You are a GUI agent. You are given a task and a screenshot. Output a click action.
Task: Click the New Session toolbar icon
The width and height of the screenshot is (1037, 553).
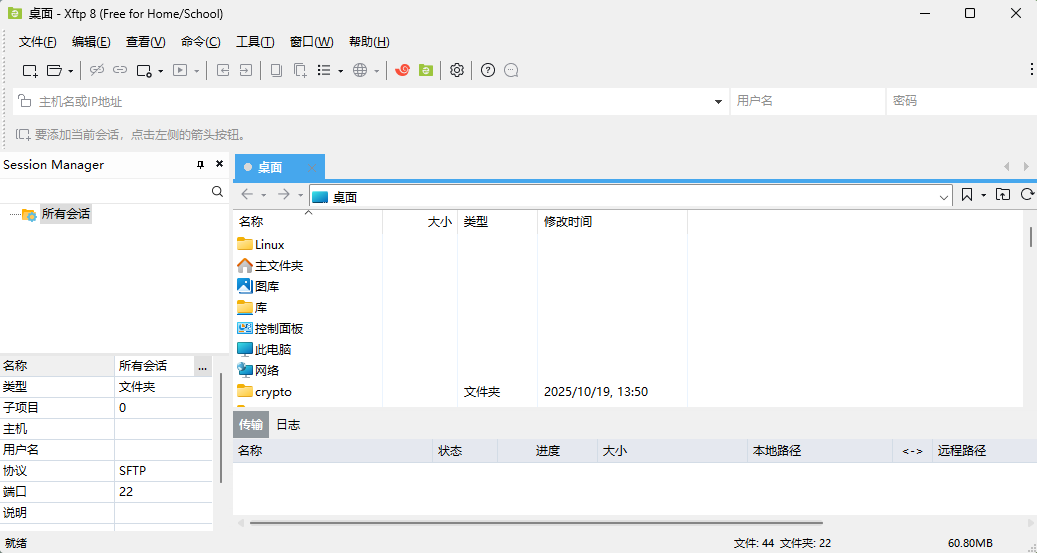[x=30, y=70]
